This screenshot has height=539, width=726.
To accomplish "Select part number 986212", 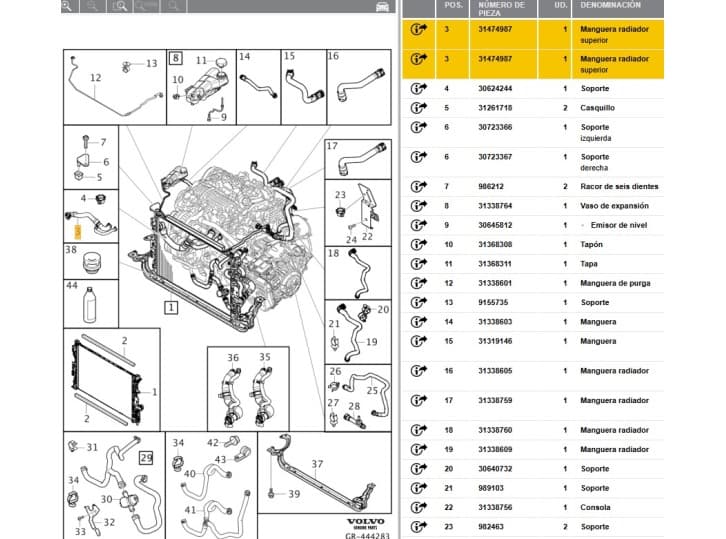I will point(491,186).
